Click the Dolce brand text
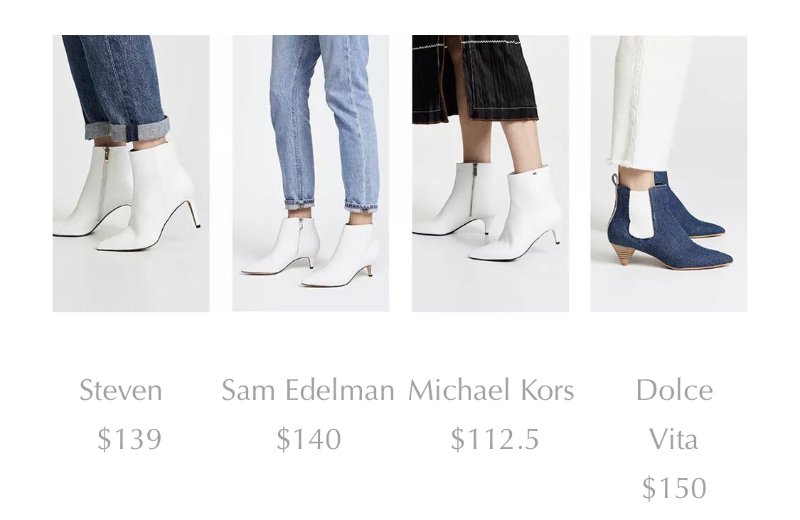The image size is (800, 520). 674,390
